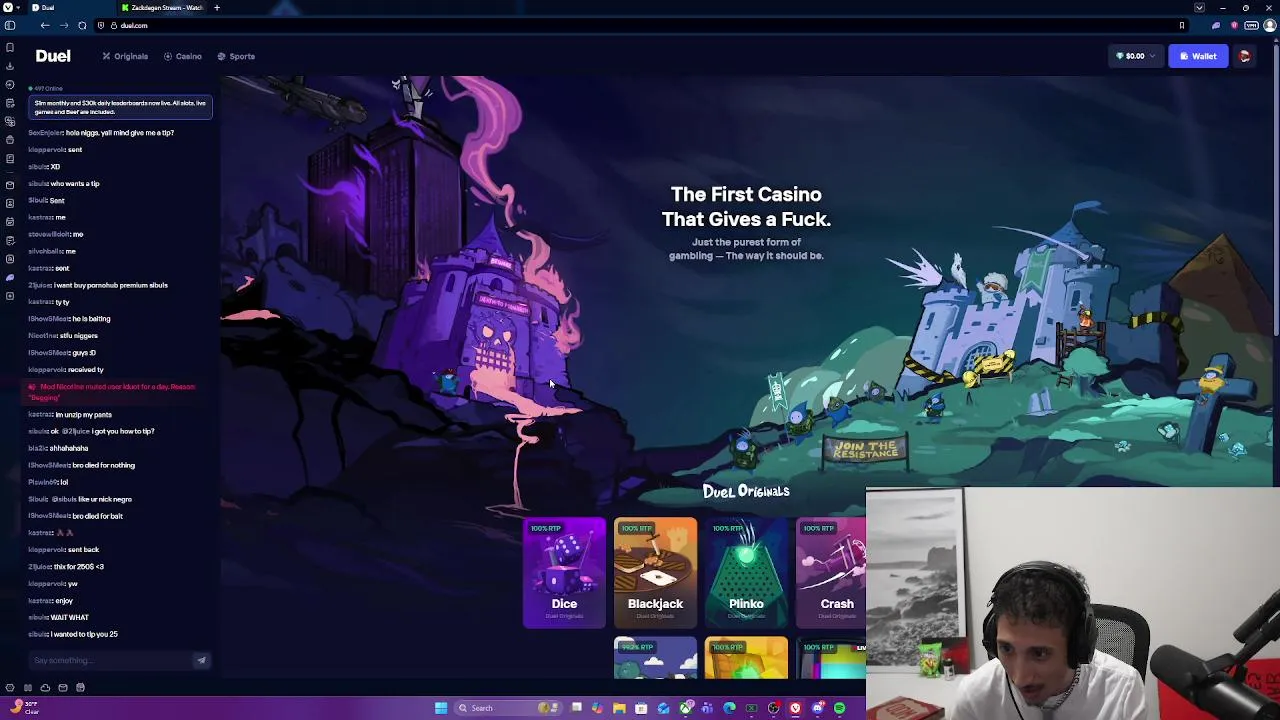Send the chat message arrow icon
Image resolution: width=1280 pixels, height=720 pixels.
[201, 660]
